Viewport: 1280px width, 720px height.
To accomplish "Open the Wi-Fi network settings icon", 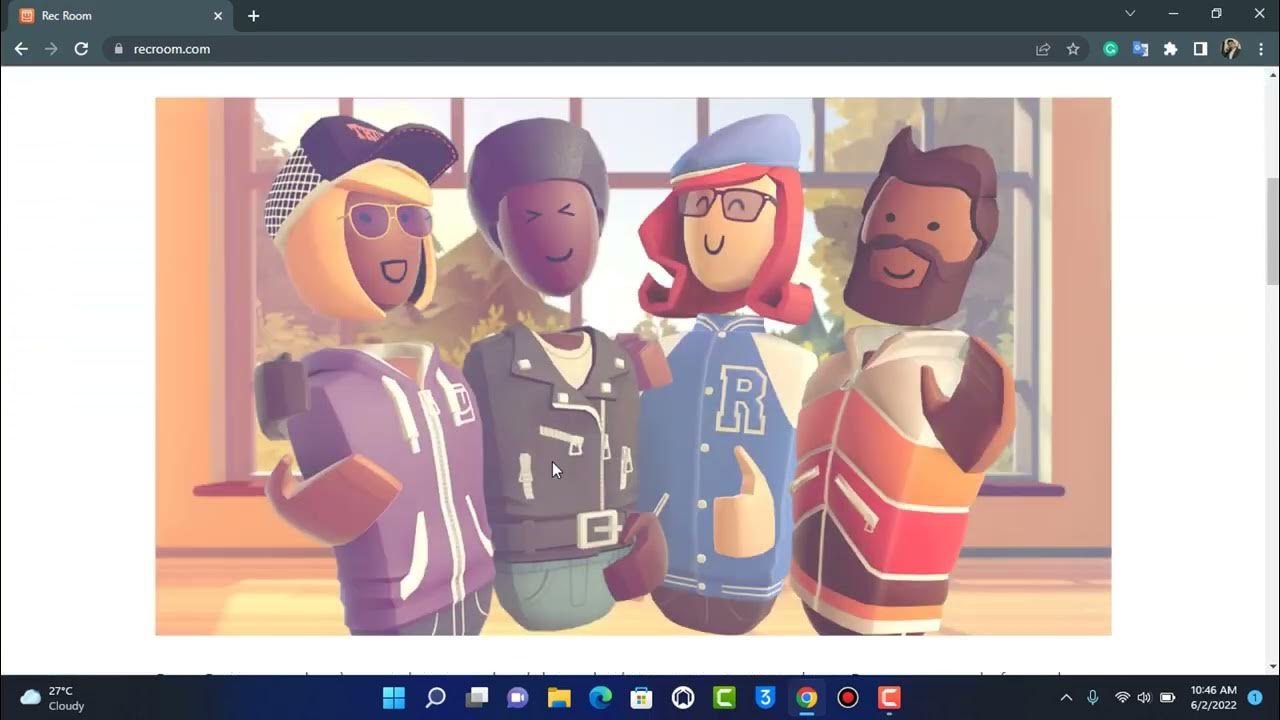I will click(1122, 697).
